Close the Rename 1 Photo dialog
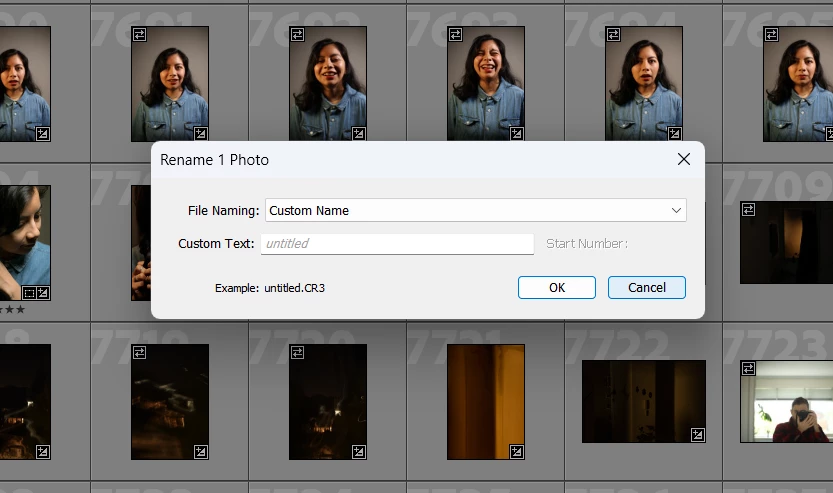The height and width of the screenshot is (493, 833). point(684,159)
